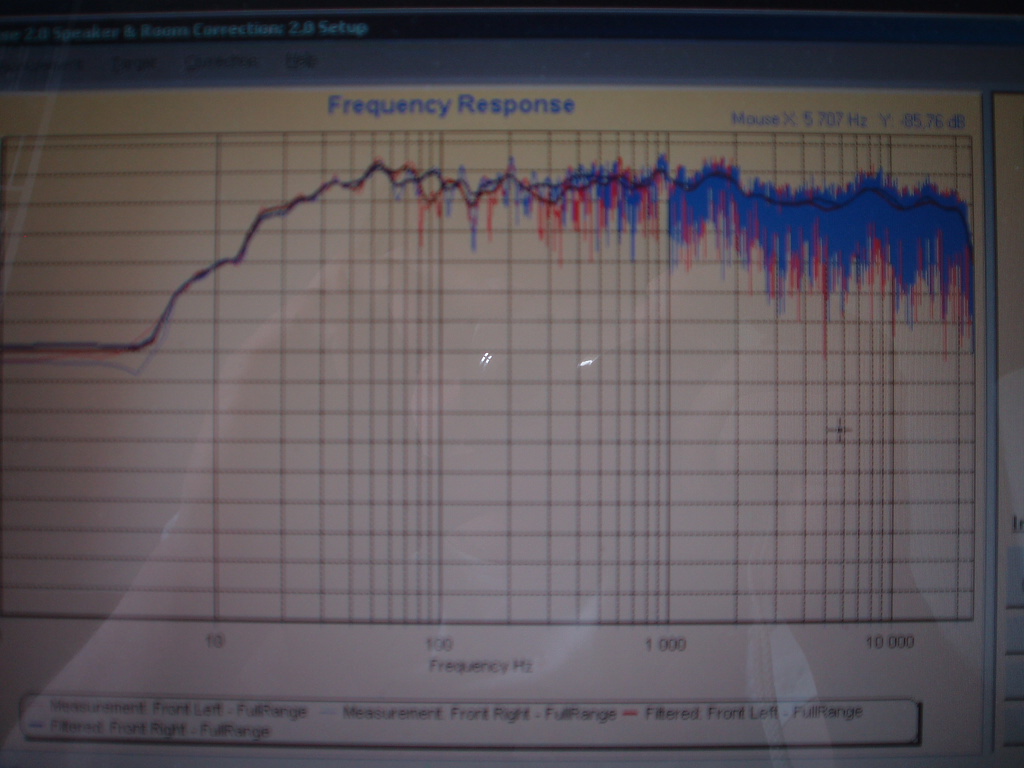Click blue swatch for Filtered Front Right

(37, 727)
